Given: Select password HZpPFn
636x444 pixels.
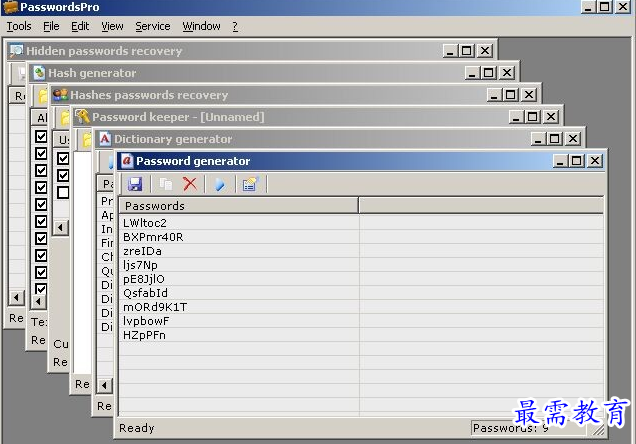Looking at the screenshot, I should (144, 335).
